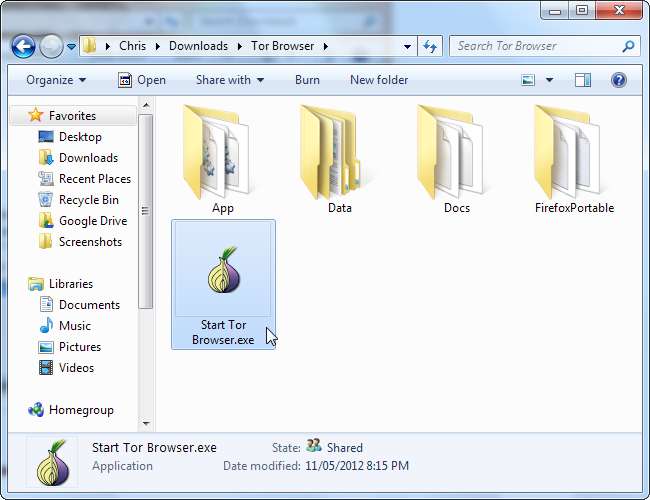The width and height of the screenshot is (650, 500).
Task: Expand the arrow after Tor Browser breadcrumb
Action: [x=326, y=46]
